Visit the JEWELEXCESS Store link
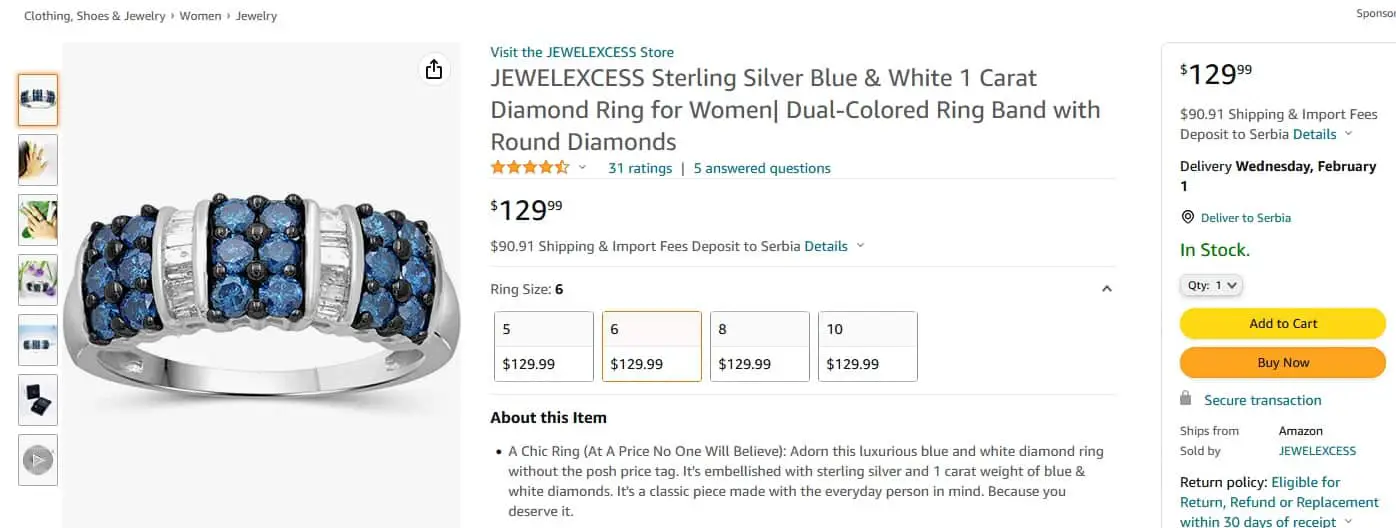Screen dimensions: 1396x528 582,52
